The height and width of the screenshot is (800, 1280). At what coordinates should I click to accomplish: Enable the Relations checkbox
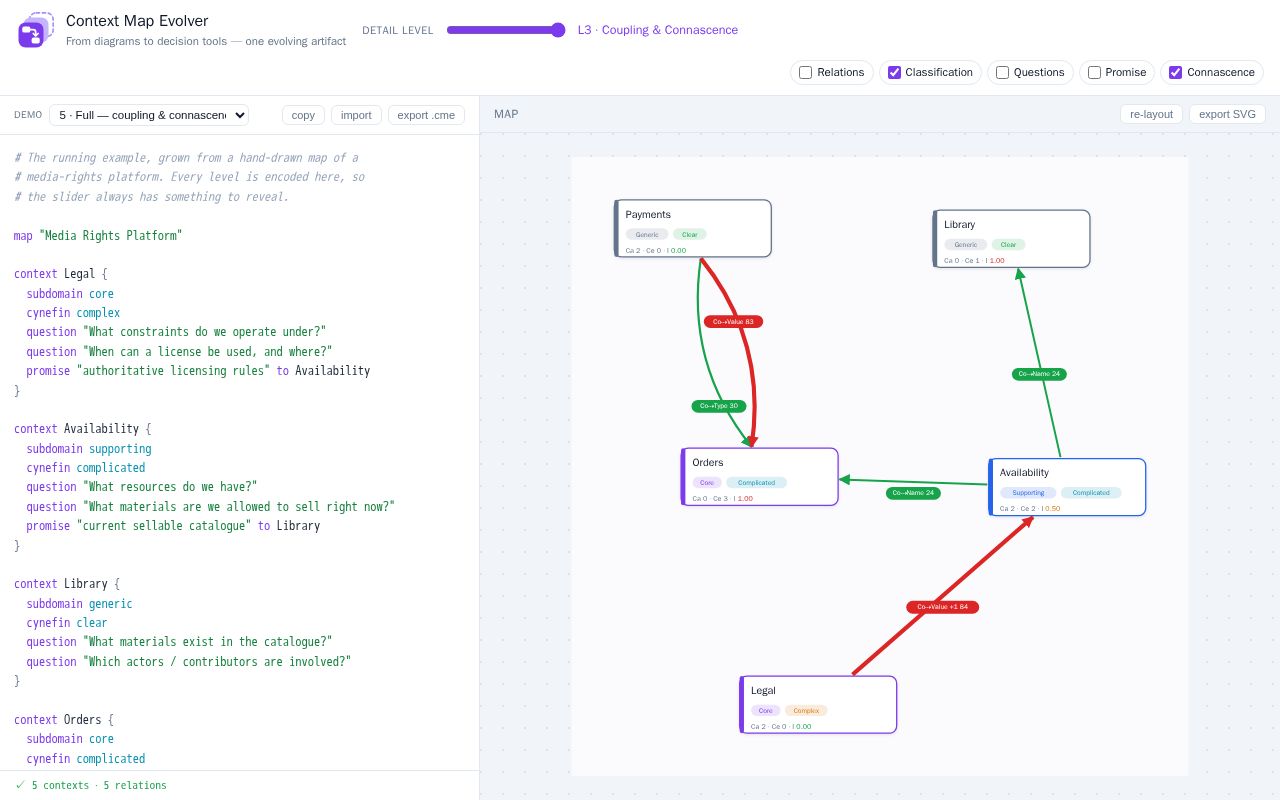[805, 73]
